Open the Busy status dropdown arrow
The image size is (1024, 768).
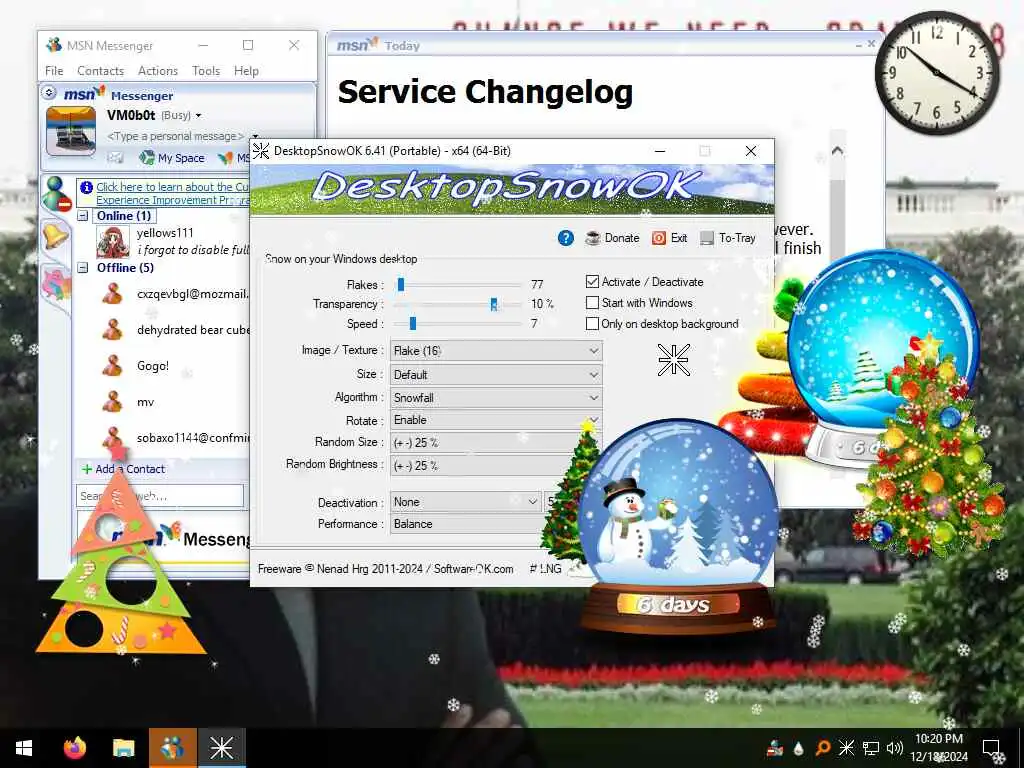[x=199, y=116]
